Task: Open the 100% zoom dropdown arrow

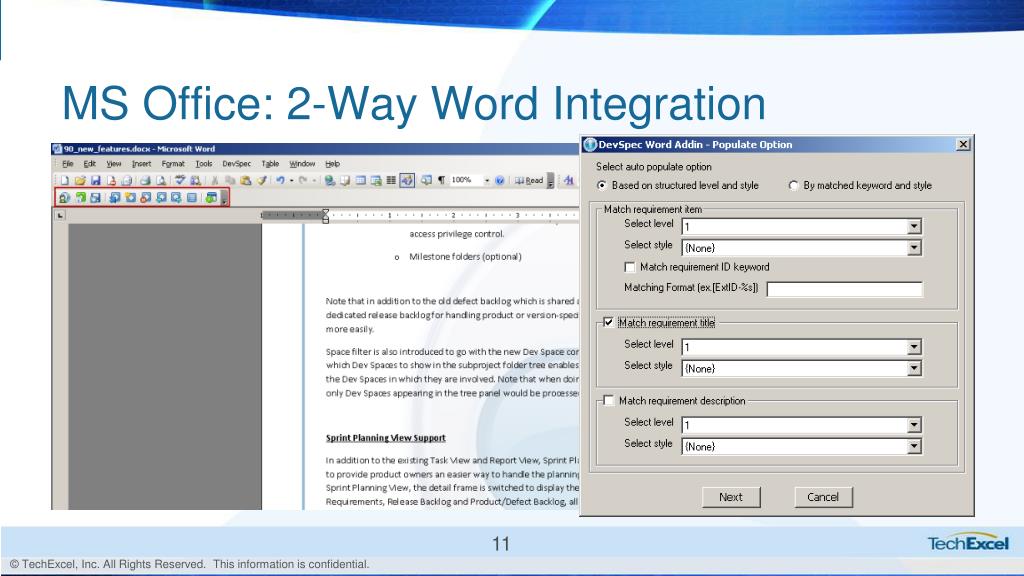Action: pos(487,180)
